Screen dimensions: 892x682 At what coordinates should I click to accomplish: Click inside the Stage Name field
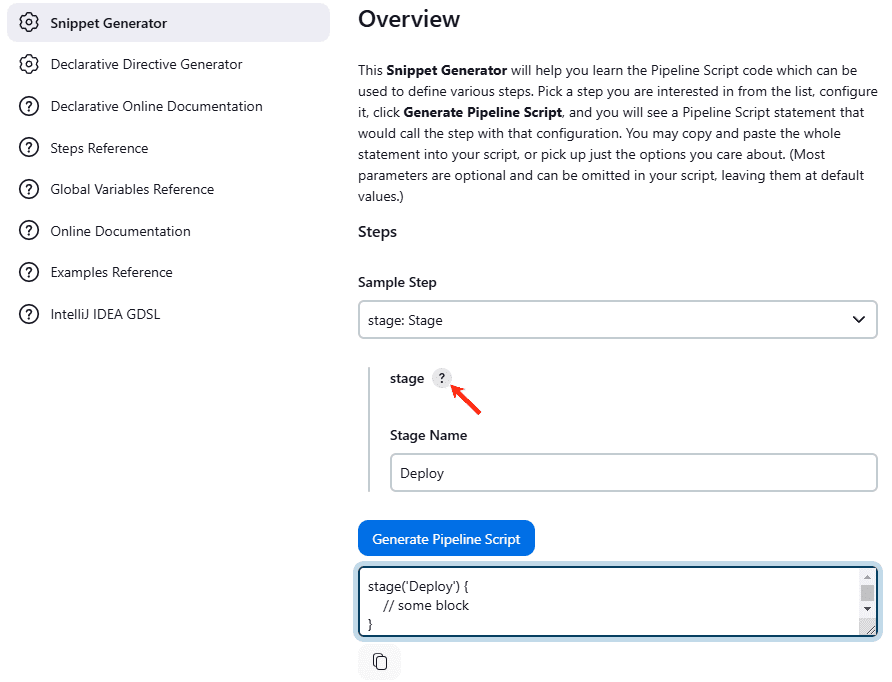[633, 472]
